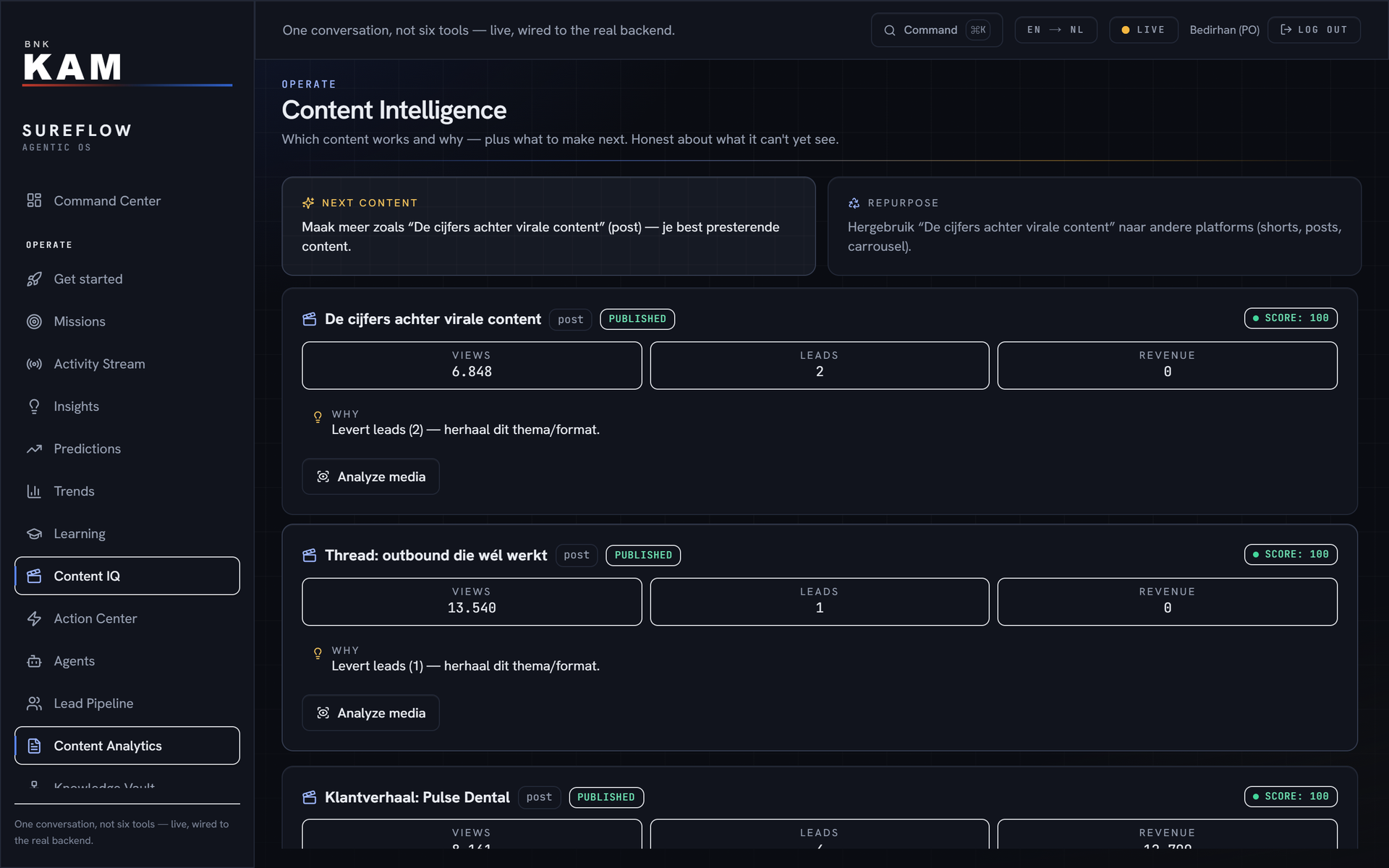Click the Insights lightbulb icon
The image size is (1389, 868).
click(x=34, y=407)
